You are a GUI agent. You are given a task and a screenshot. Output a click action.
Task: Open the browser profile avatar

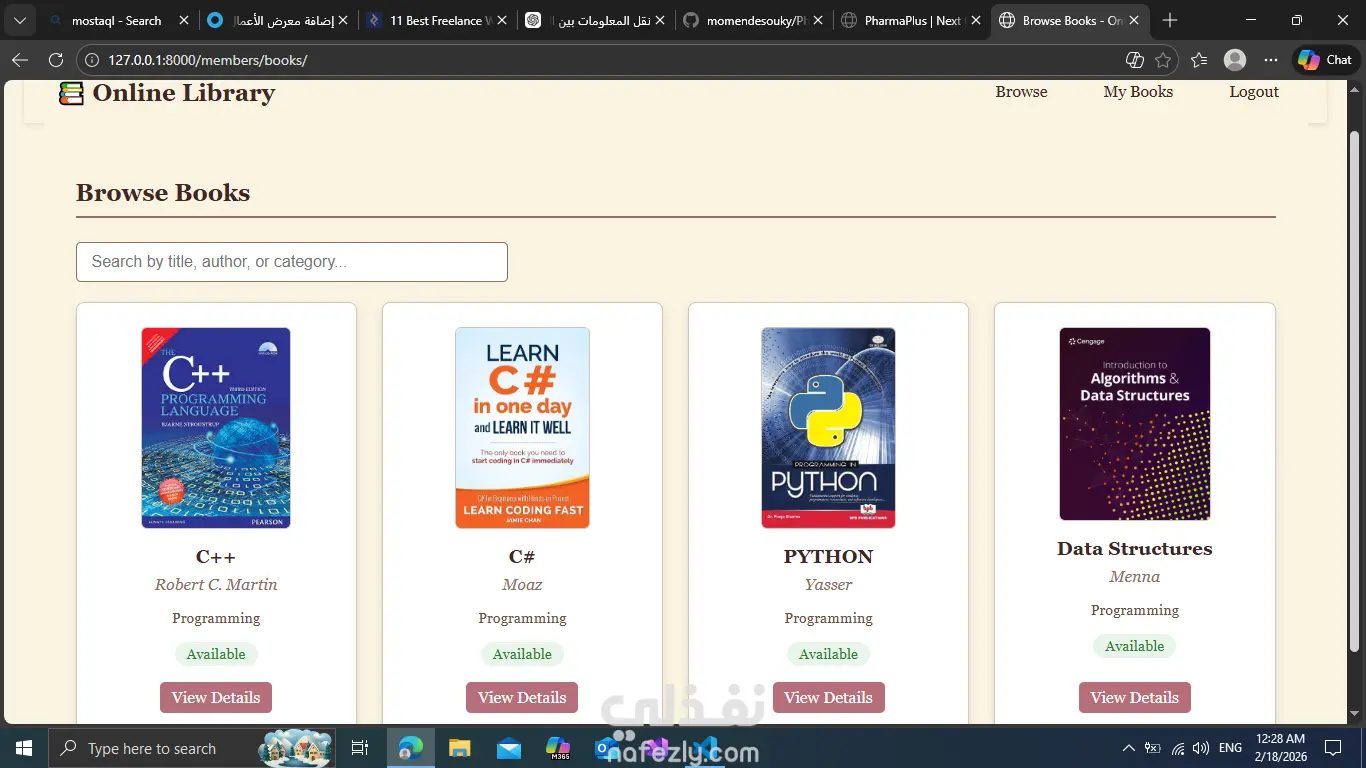(1235, 60)
